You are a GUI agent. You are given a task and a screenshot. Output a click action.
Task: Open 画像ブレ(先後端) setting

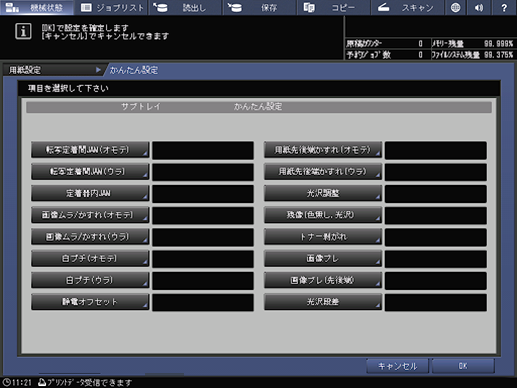coord(323,280)
